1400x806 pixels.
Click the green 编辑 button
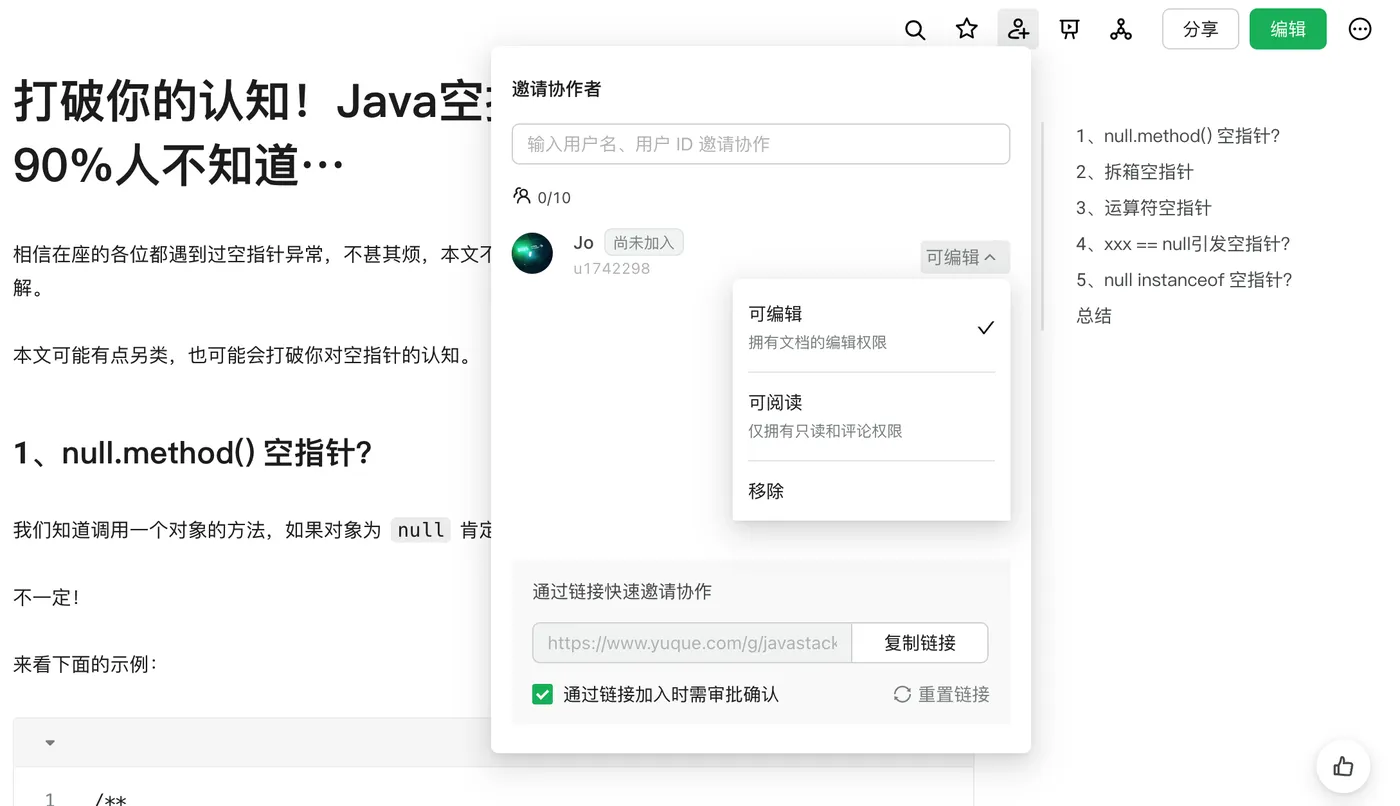click(x=1288, y=29)
